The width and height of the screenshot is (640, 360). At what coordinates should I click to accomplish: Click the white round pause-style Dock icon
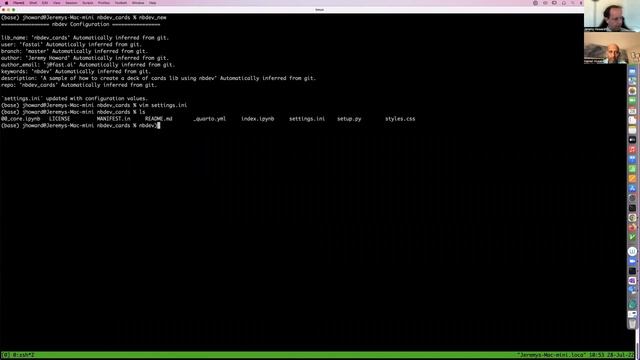coord(632,251)
